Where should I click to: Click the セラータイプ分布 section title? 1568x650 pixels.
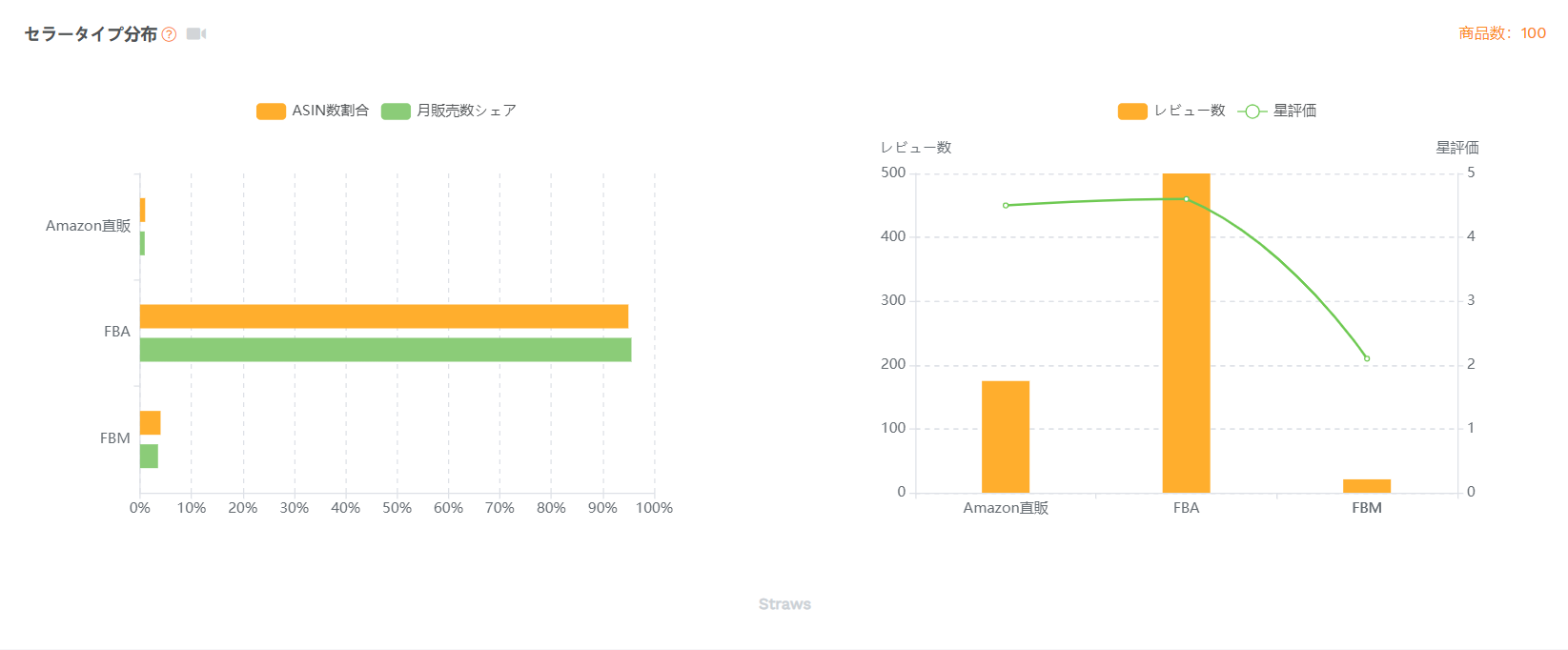(x=91, y=34)
